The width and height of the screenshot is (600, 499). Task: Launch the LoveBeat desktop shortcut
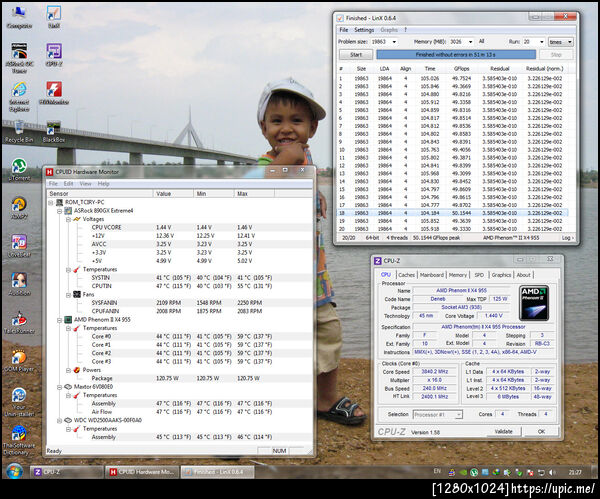19,246
